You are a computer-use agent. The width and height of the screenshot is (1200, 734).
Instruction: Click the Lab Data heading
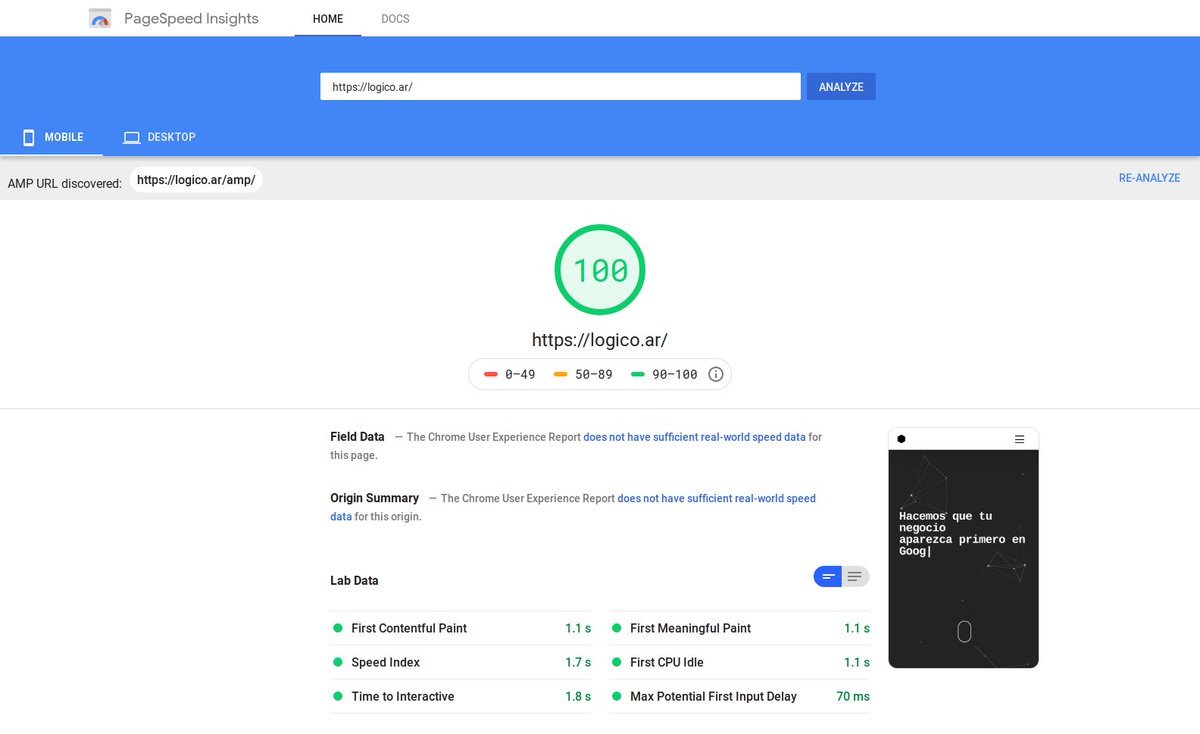tap(354, 580)
